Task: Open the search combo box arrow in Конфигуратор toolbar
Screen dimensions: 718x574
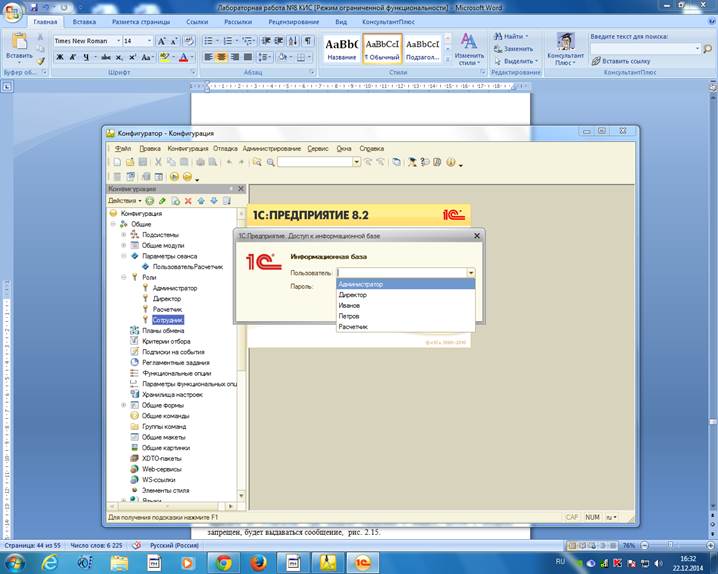Action: click(x=356, y=162)
